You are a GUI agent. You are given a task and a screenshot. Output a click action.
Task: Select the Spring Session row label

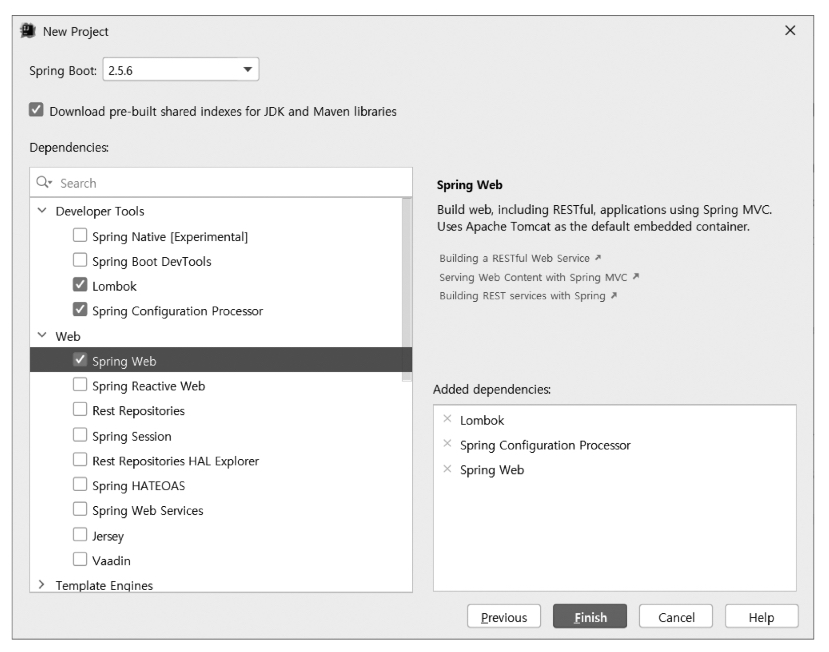click(132, 436)
